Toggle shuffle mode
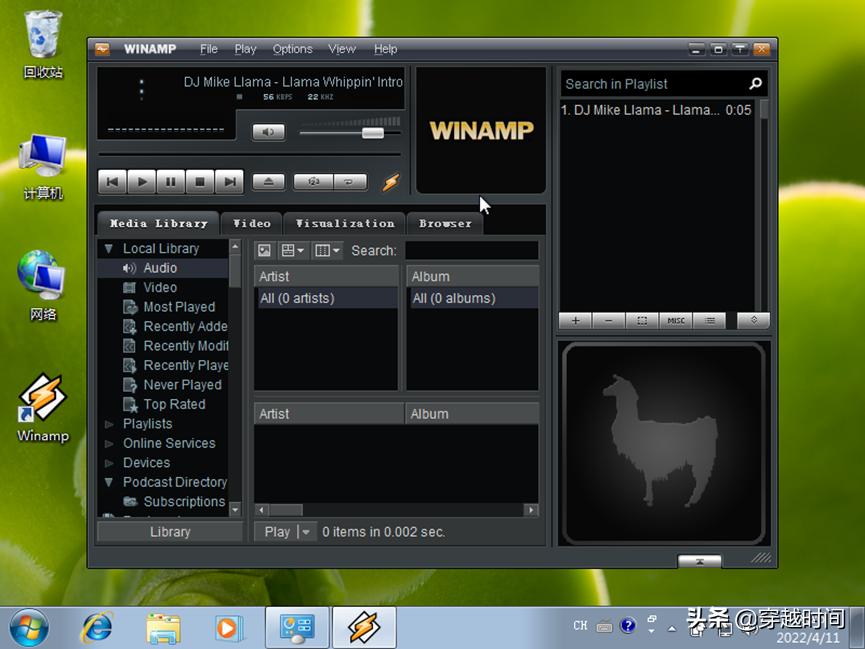Viewport: 865px width, 649px height. point(313,182)
